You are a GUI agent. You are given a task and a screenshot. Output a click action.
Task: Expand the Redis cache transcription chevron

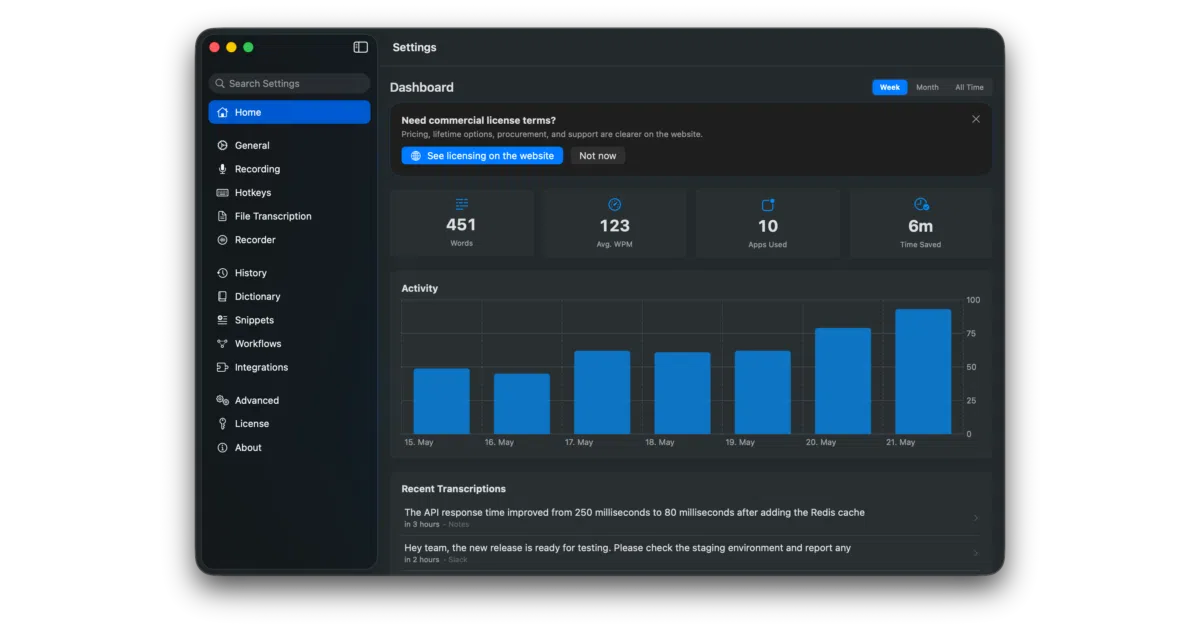[976, 518]
